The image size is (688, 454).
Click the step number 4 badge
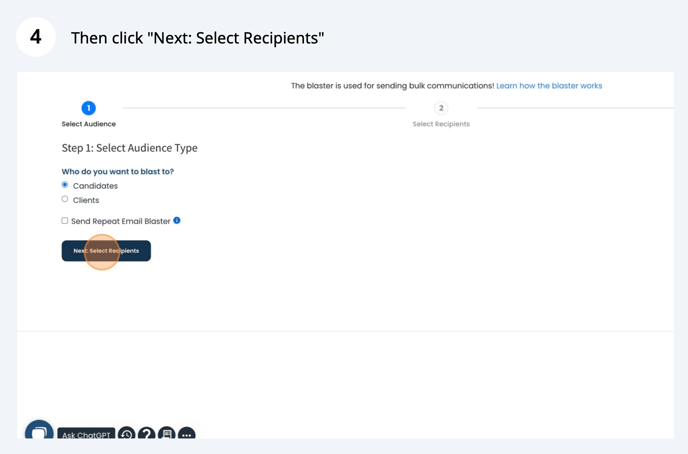click(36, 37)
